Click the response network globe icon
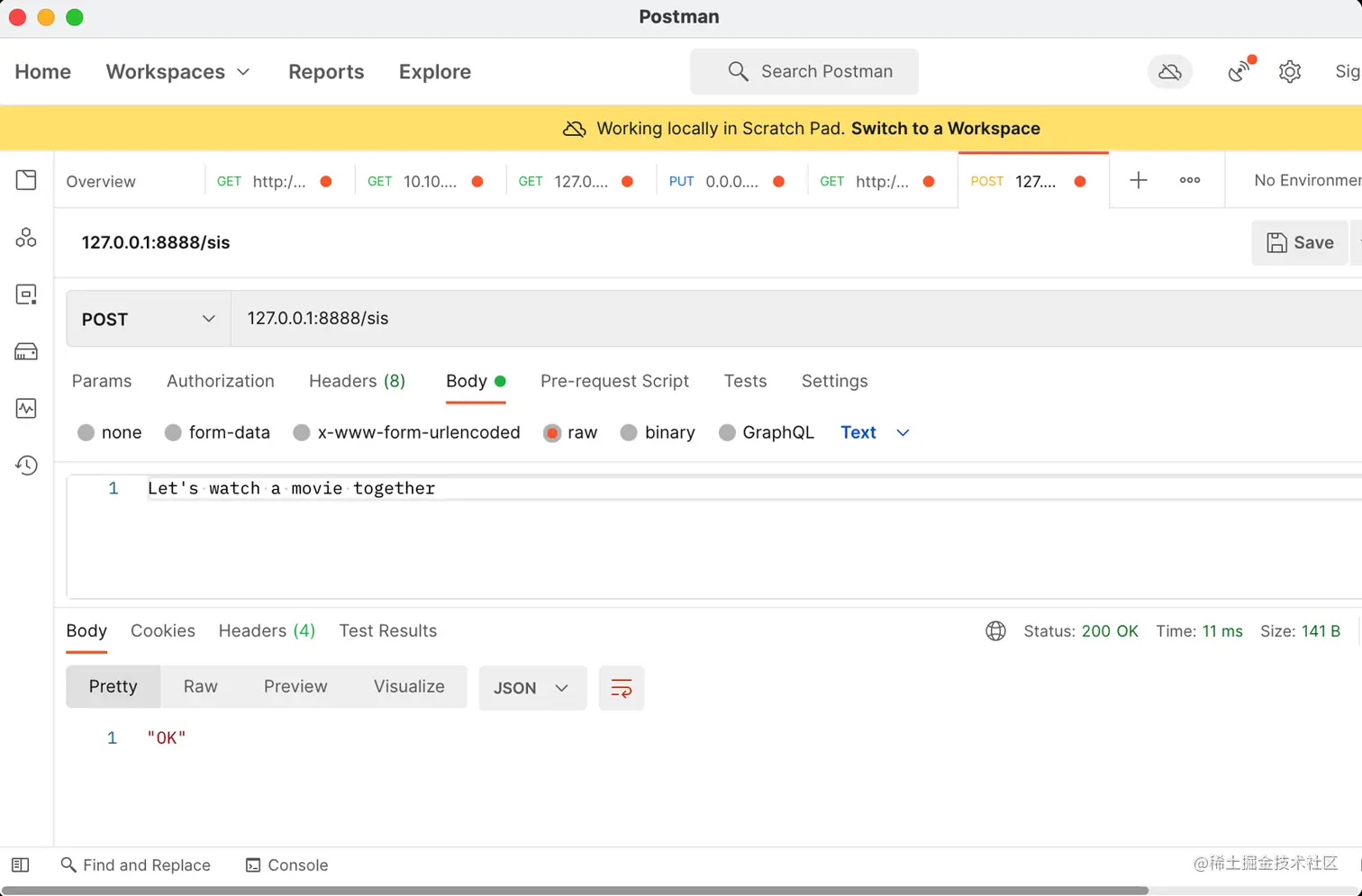 [995, 631]
